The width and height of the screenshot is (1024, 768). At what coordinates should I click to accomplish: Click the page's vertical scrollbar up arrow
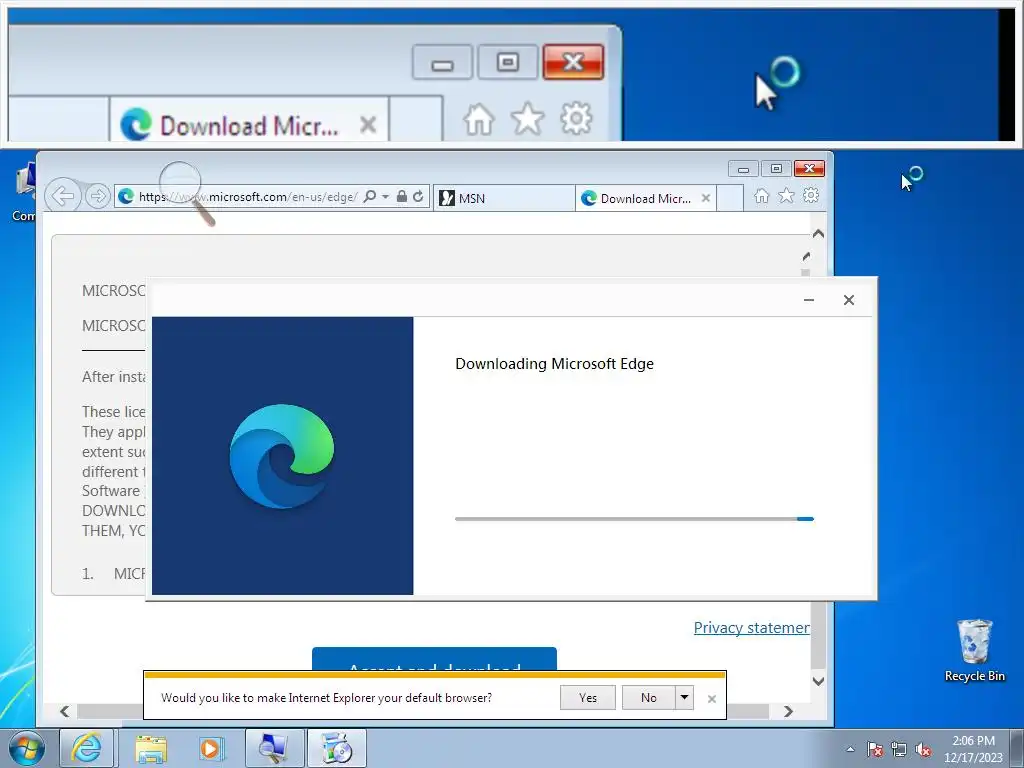coord(818,234)
